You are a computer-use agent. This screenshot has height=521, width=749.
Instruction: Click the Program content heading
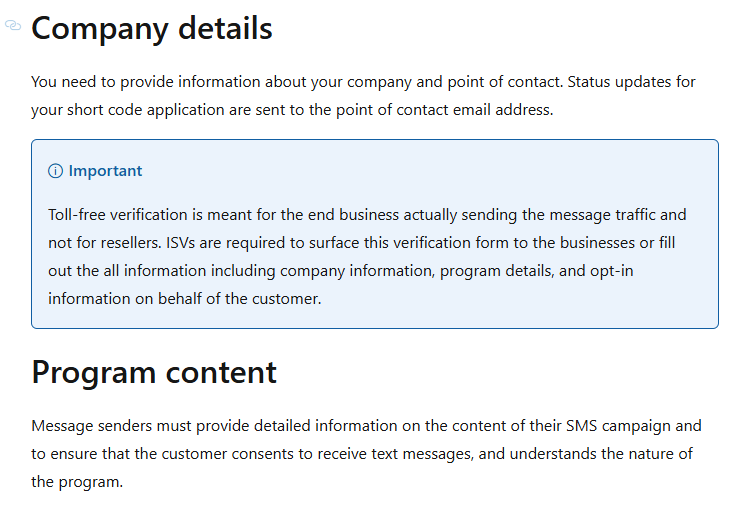point(154,372)
